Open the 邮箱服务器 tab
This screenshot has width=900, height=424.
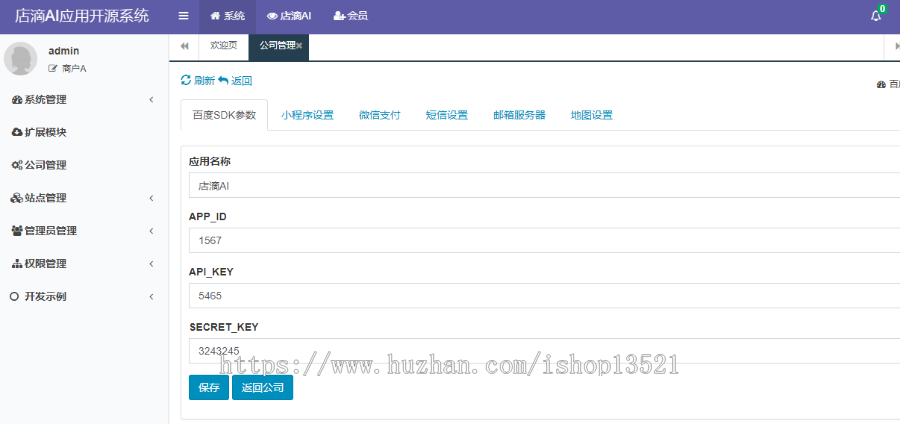coord(519,115)
